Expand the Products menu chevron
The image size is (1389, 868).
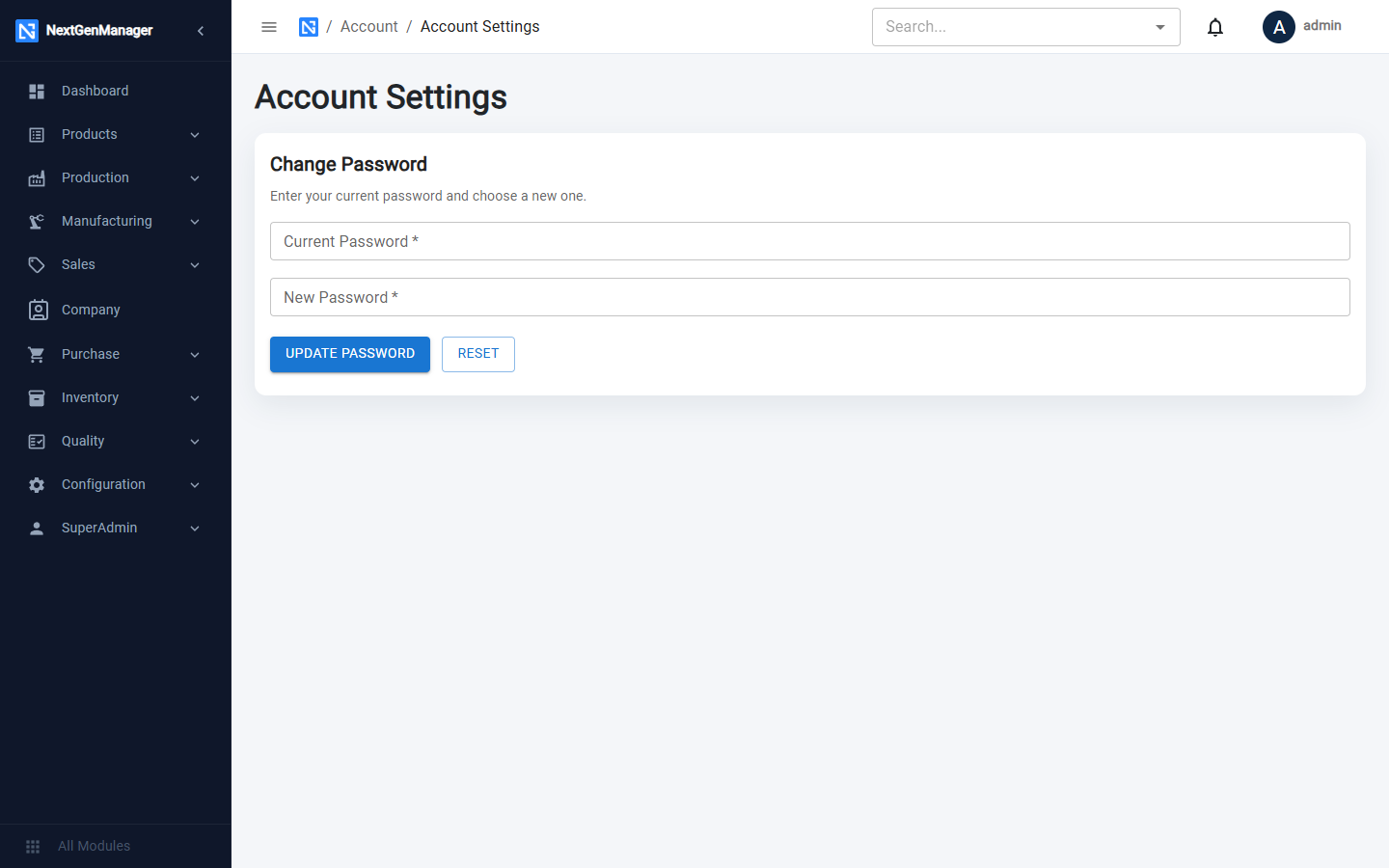coord(195,135)
